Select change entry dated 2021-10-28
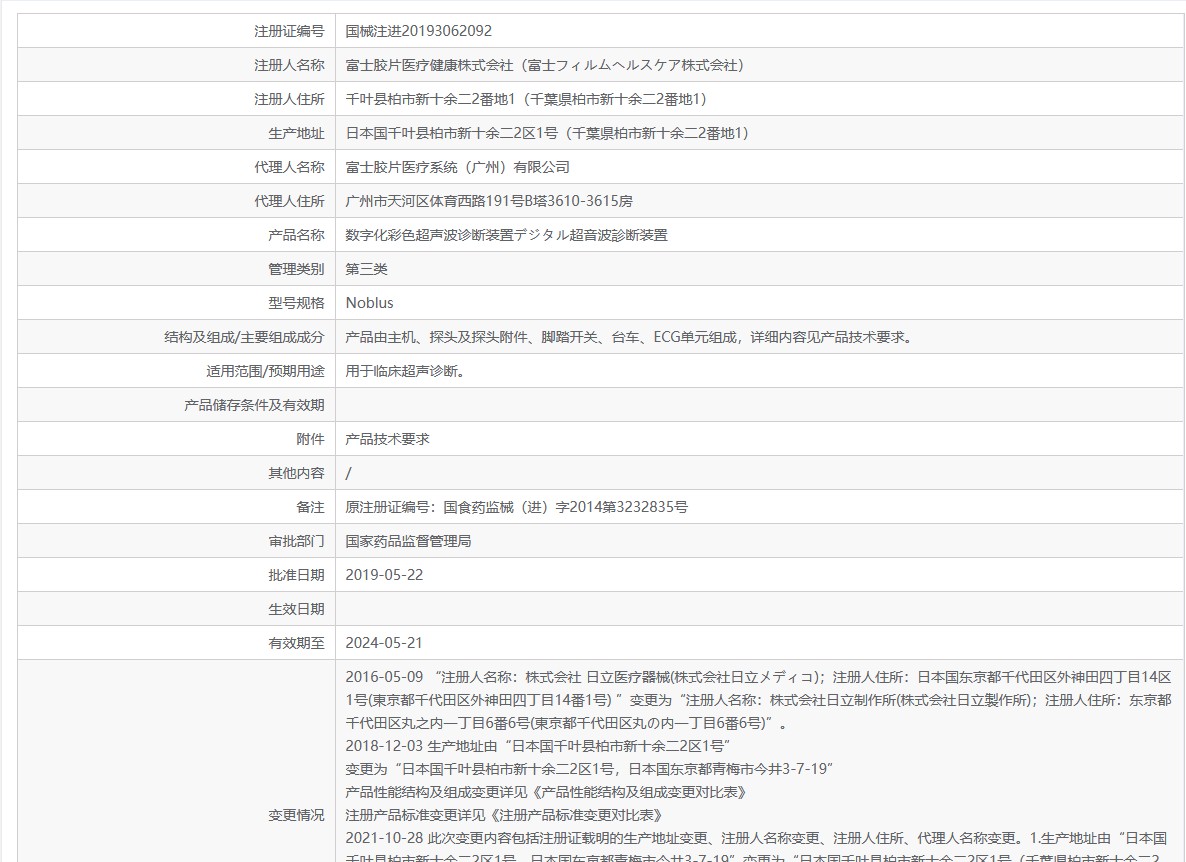 (x=756, y=848)
